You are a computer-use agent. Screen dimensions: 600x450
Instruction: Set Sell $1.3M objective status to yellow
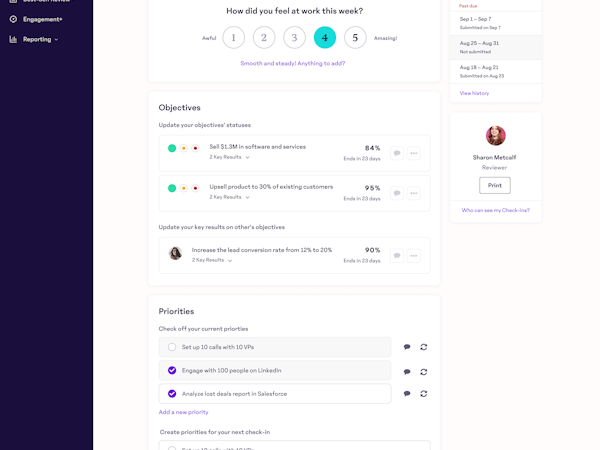(184, 148)
